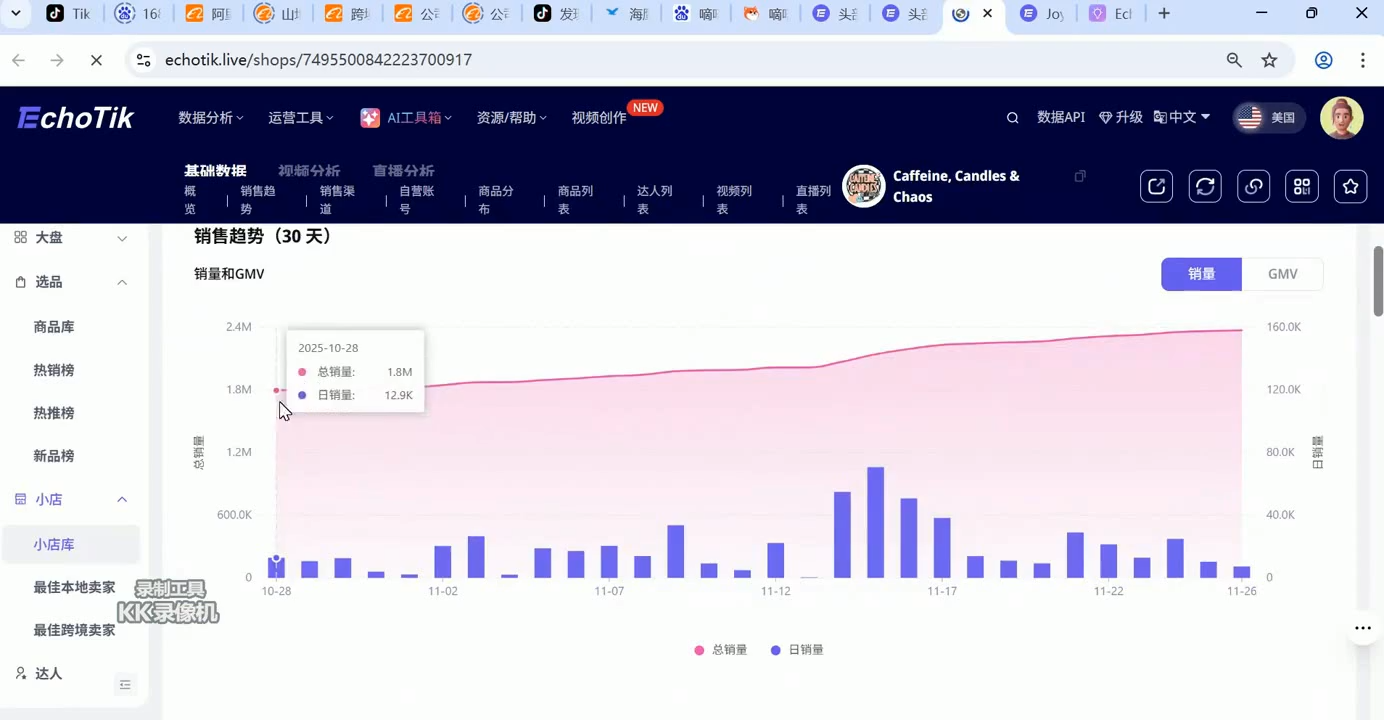Click the refresh data icon
1384x720 pixels.
tap(1205, 186)
